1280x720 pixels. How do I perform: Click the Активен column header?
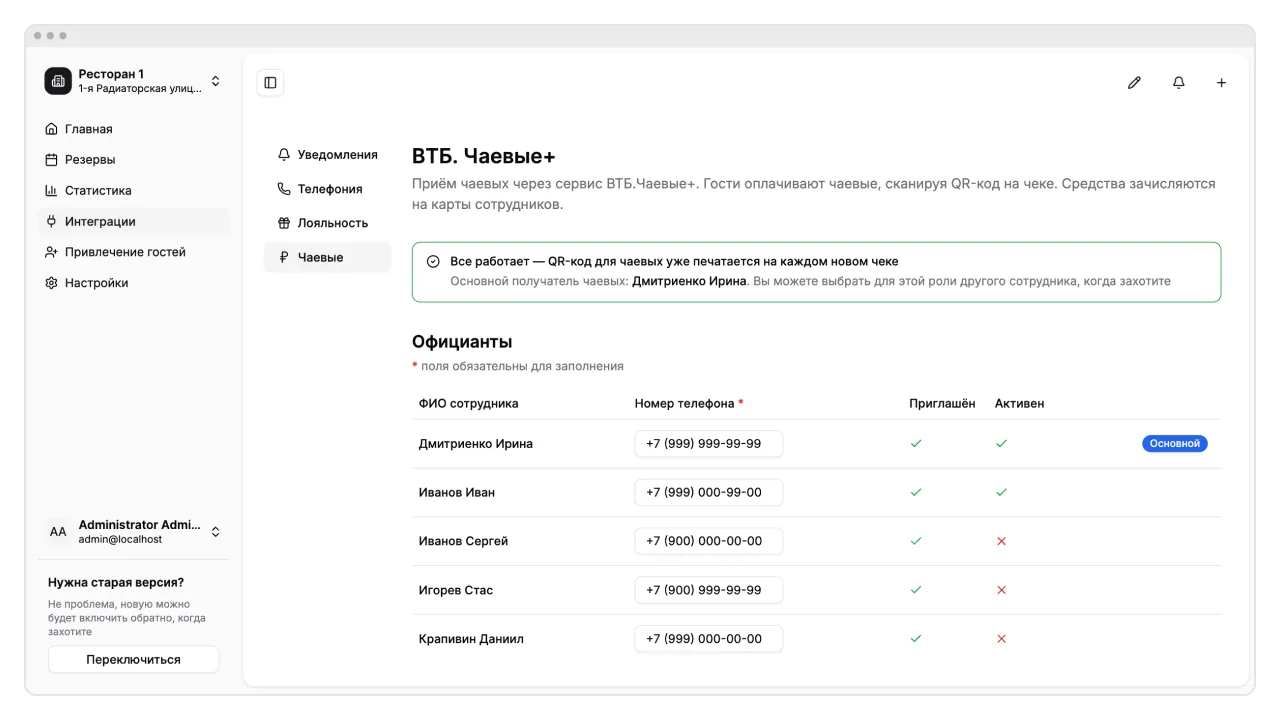click(x=1019, y=404)
